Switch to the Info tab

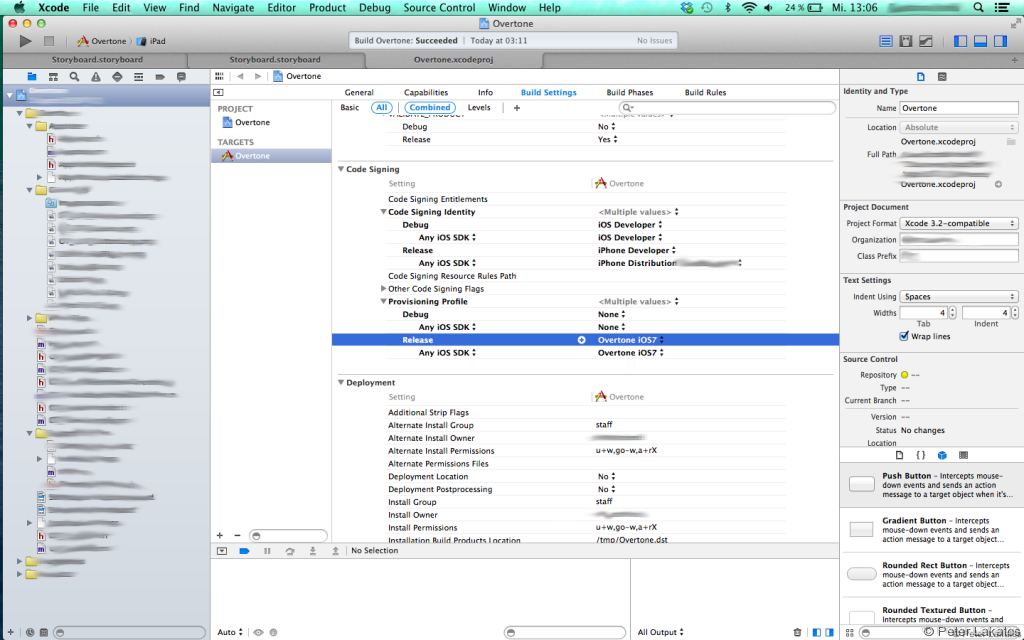(x=485, y=93)
